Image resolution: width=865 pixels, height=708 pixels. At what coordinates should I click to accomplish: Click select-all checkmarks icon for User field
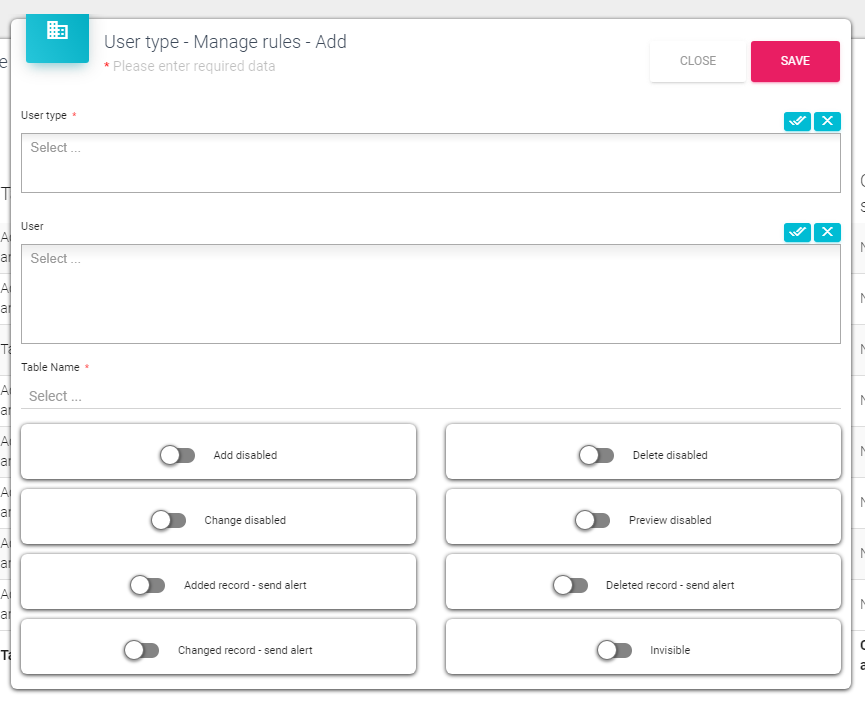click(x=797, y=232)
